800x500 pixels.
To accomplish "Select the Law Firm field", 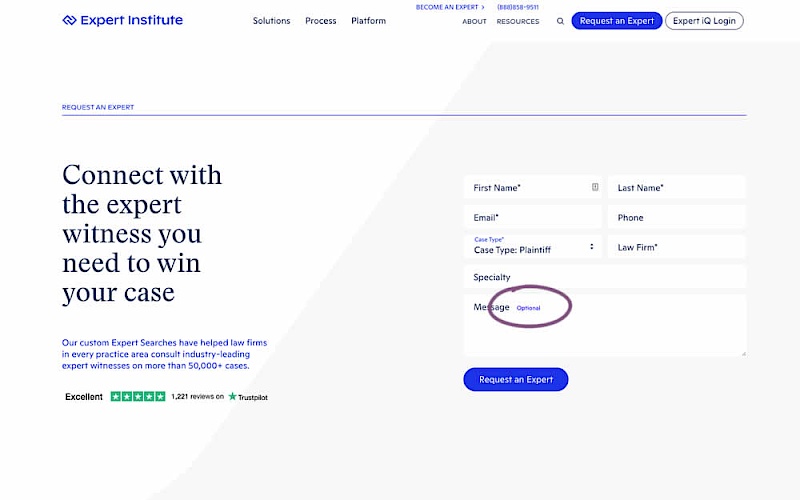I will (676, 247).
